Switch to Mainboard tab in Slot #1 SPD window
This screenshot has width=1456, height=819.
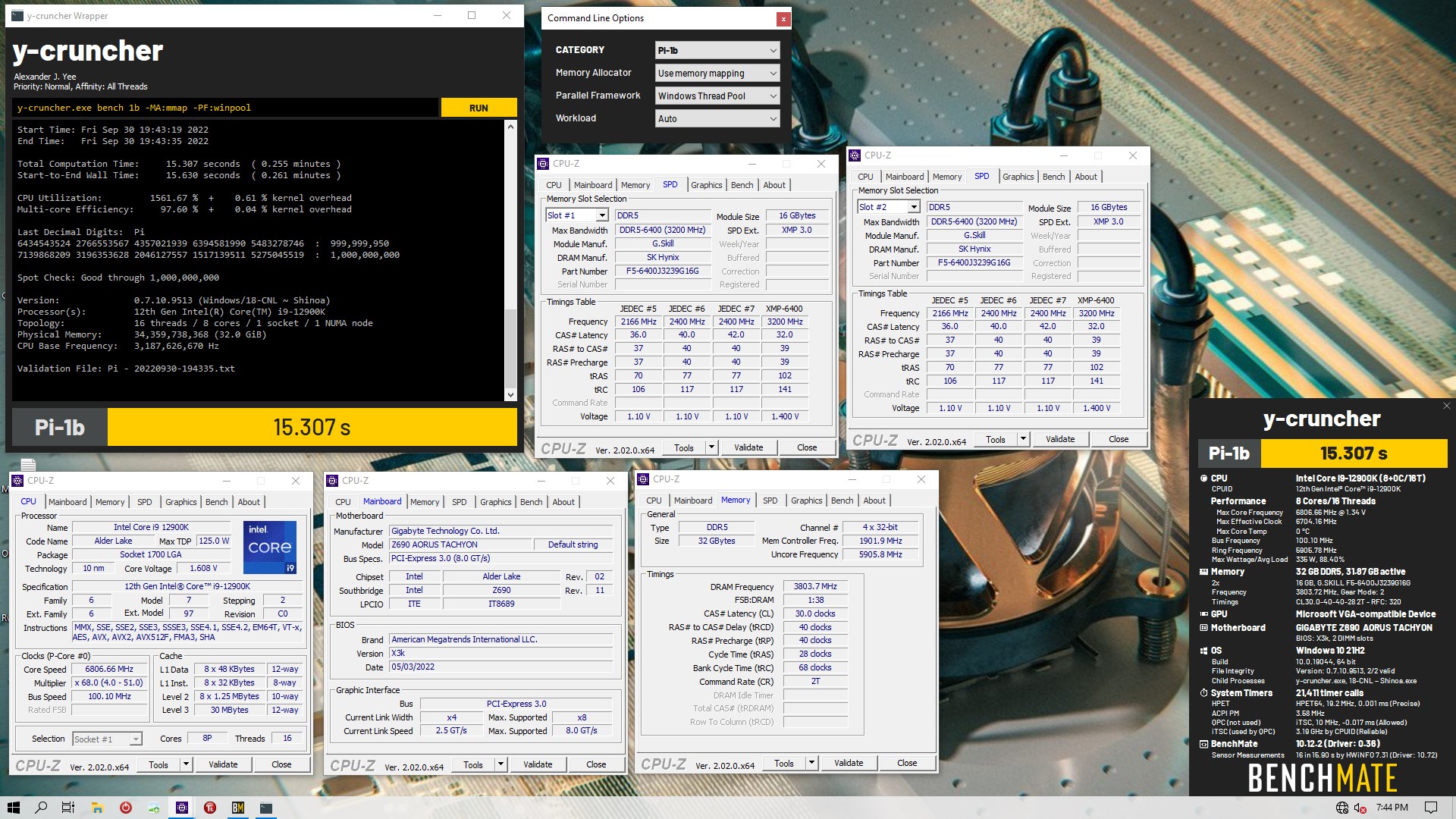592,185
